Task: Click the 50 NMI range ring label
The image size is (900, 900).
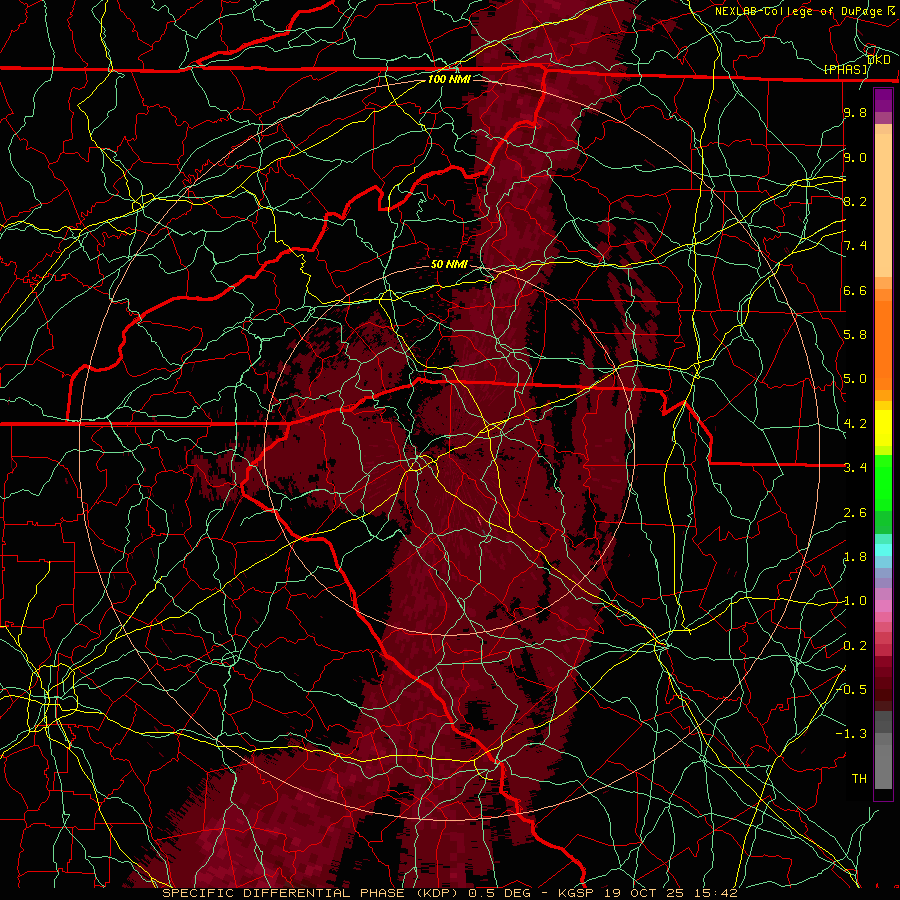Action: (449, 264)
